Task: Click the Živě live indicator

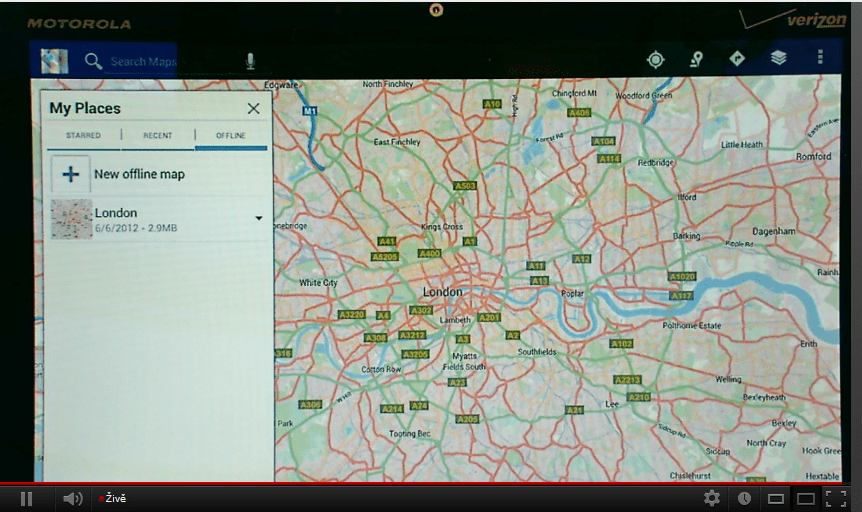Action: pyautogui.click(x=113, y=498)
